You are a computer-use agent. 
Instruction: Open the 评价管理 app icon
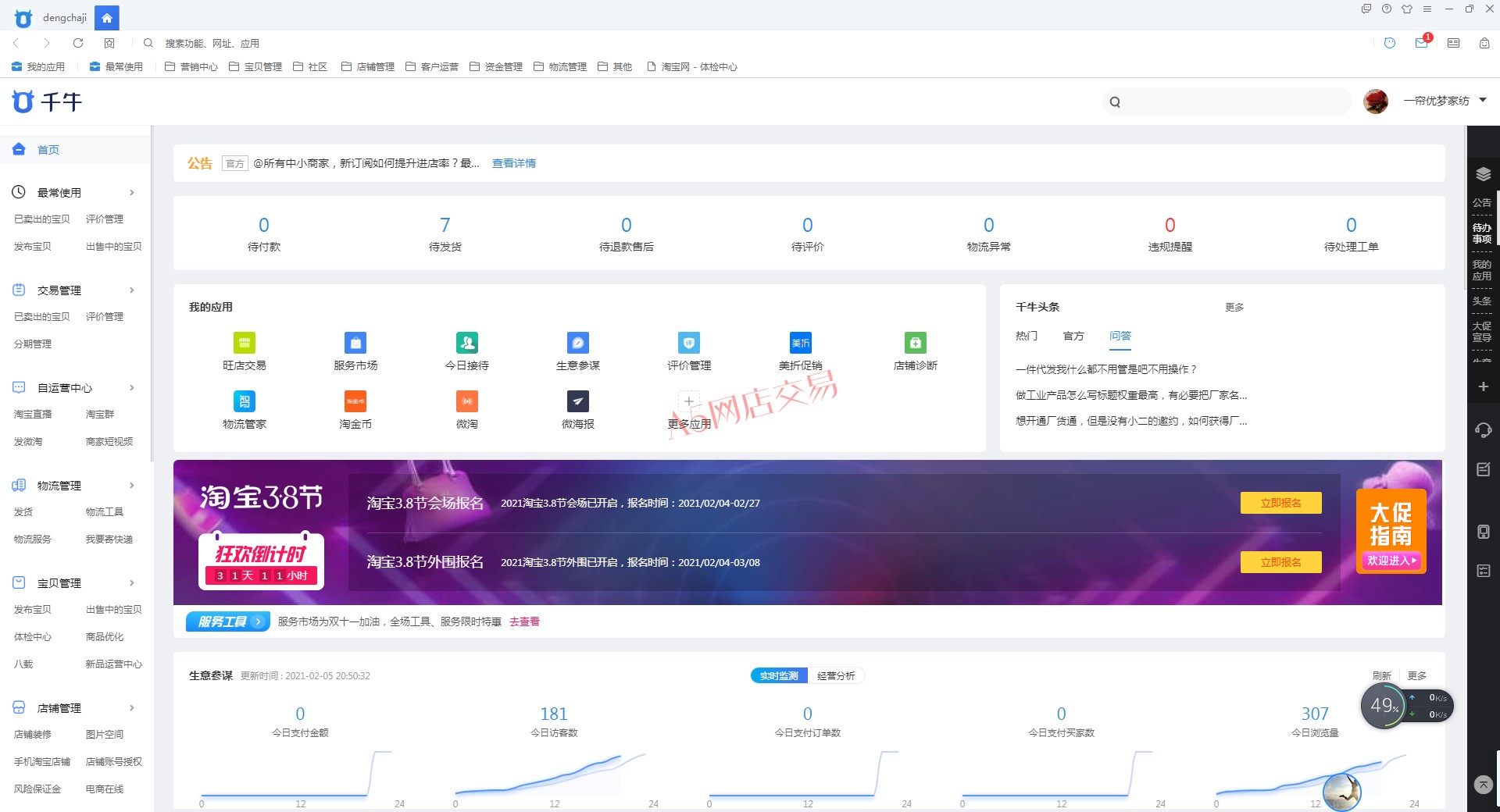click(x=689, y=343)
